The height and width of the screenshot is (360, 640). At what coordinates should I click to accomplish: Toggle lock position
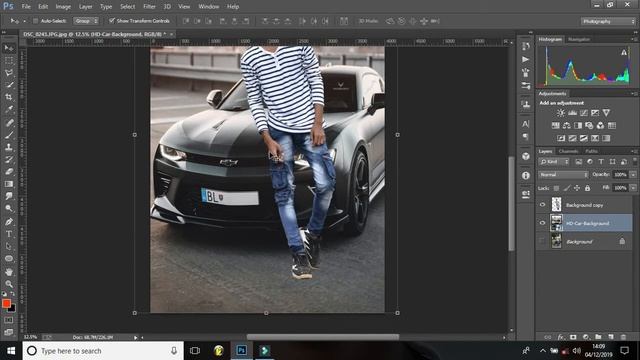(577, 188)
